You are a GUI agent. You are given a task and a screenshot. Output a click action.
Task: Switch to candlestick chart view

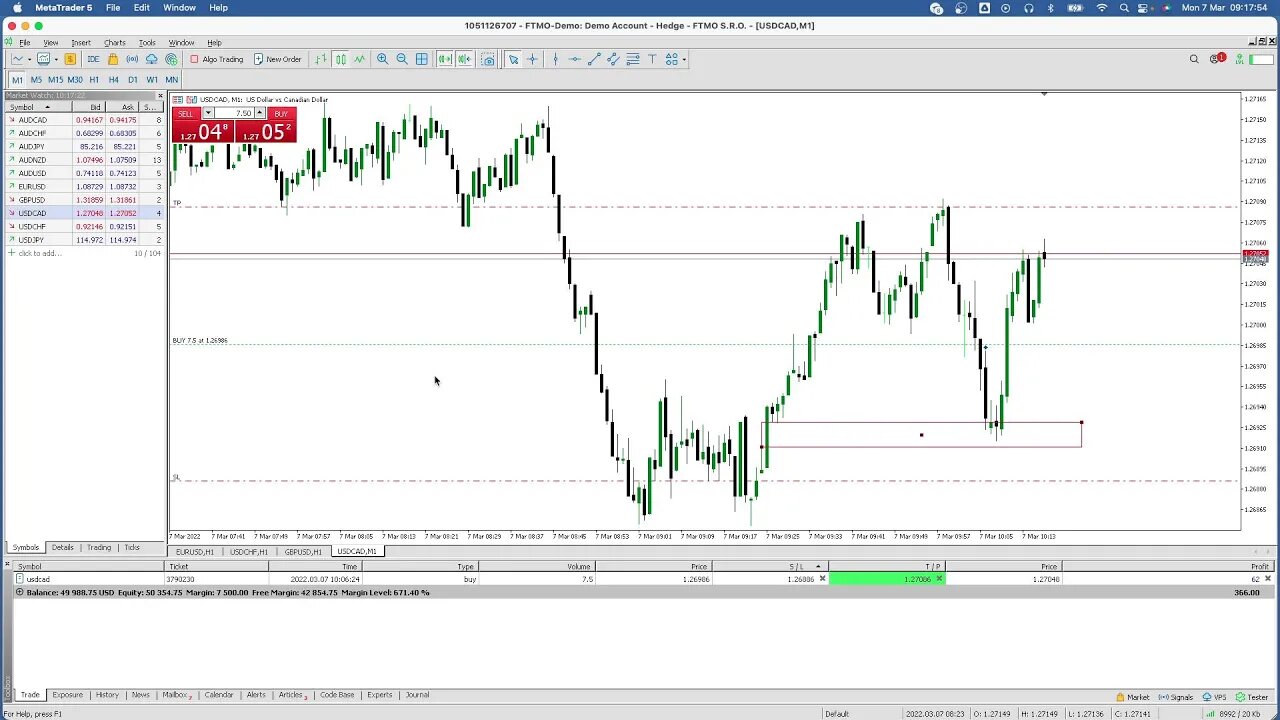[340, 59]
